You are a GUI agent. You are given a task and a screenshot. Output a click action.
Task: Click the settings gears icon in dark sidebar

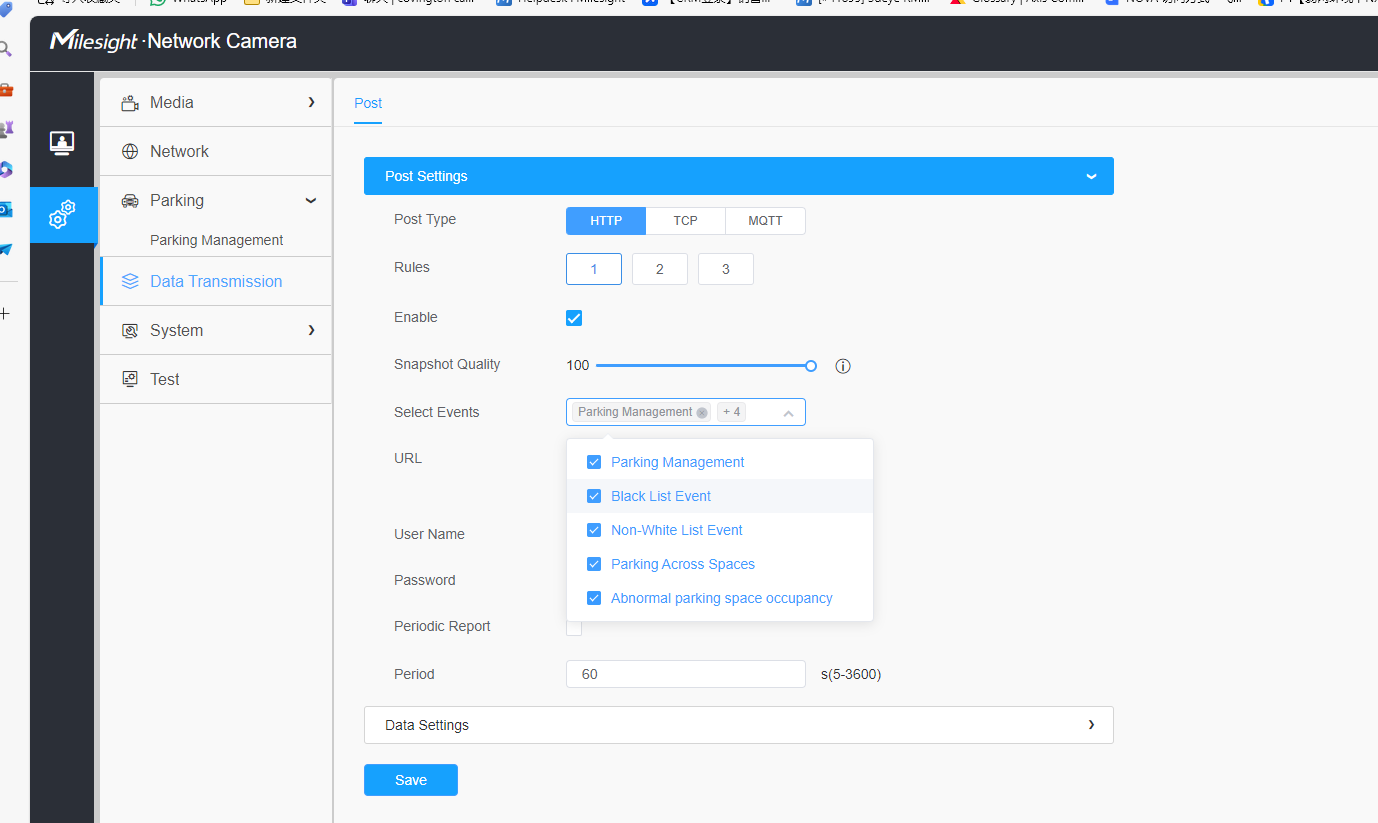(x=62, y=214)
